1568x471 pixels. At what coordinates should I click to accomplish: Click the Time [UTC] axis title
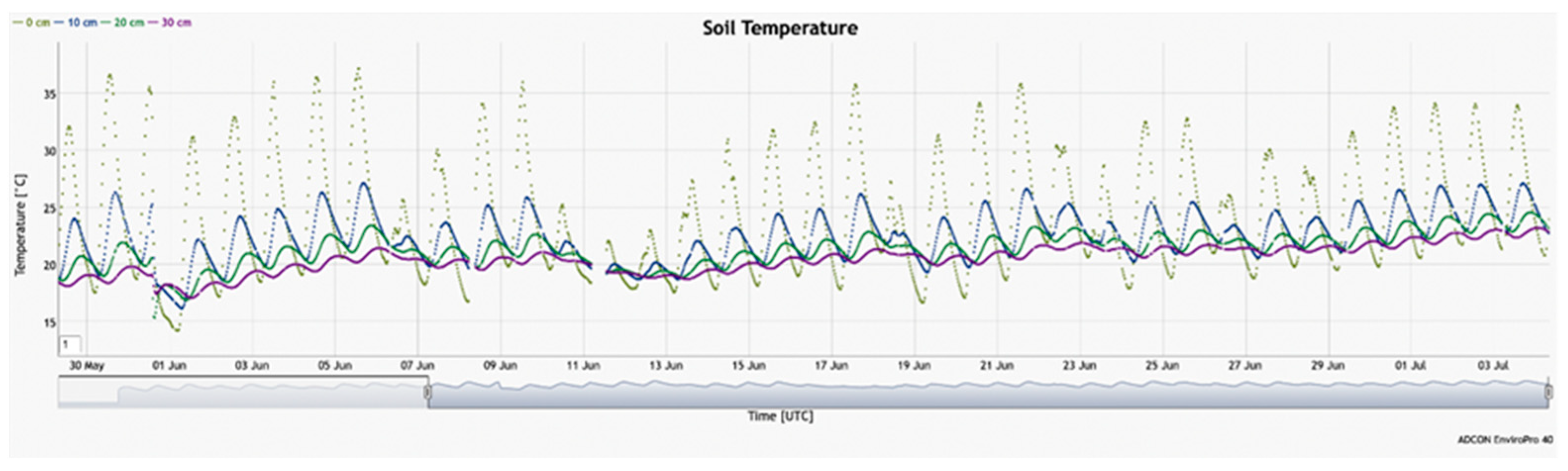780,416
